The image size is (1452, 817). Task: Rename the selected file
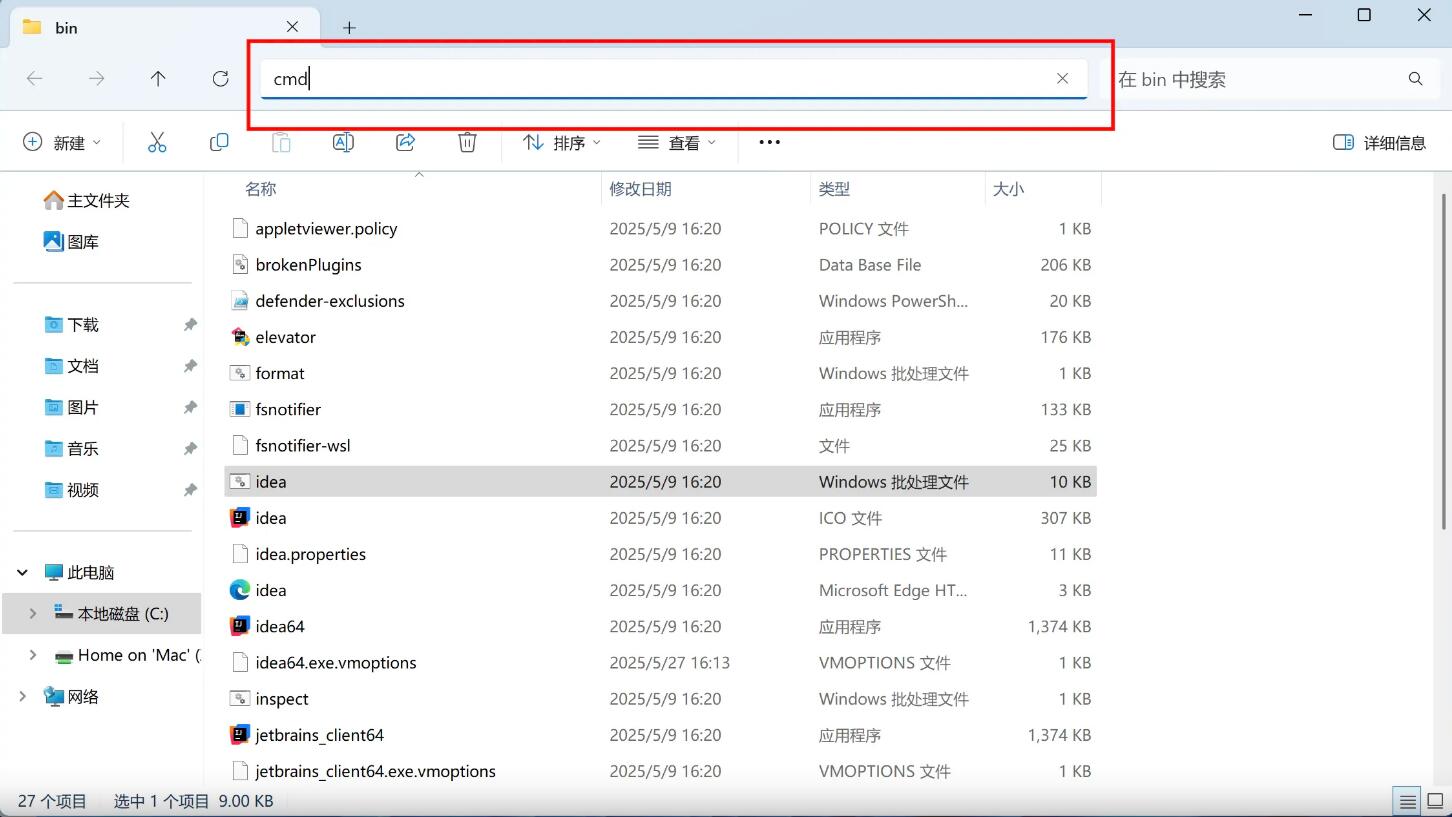click(343, 143)
